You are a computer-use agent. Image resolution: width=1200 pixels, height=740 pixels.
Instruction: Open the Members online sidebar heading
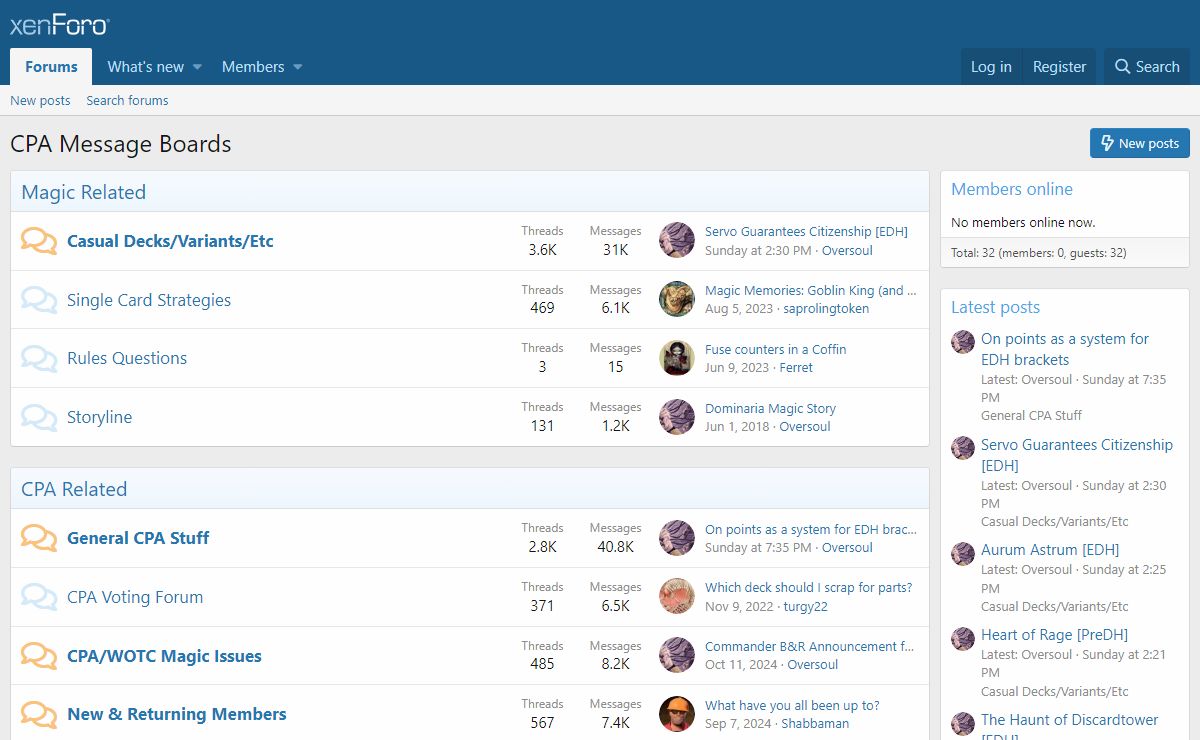point(1012,189)
